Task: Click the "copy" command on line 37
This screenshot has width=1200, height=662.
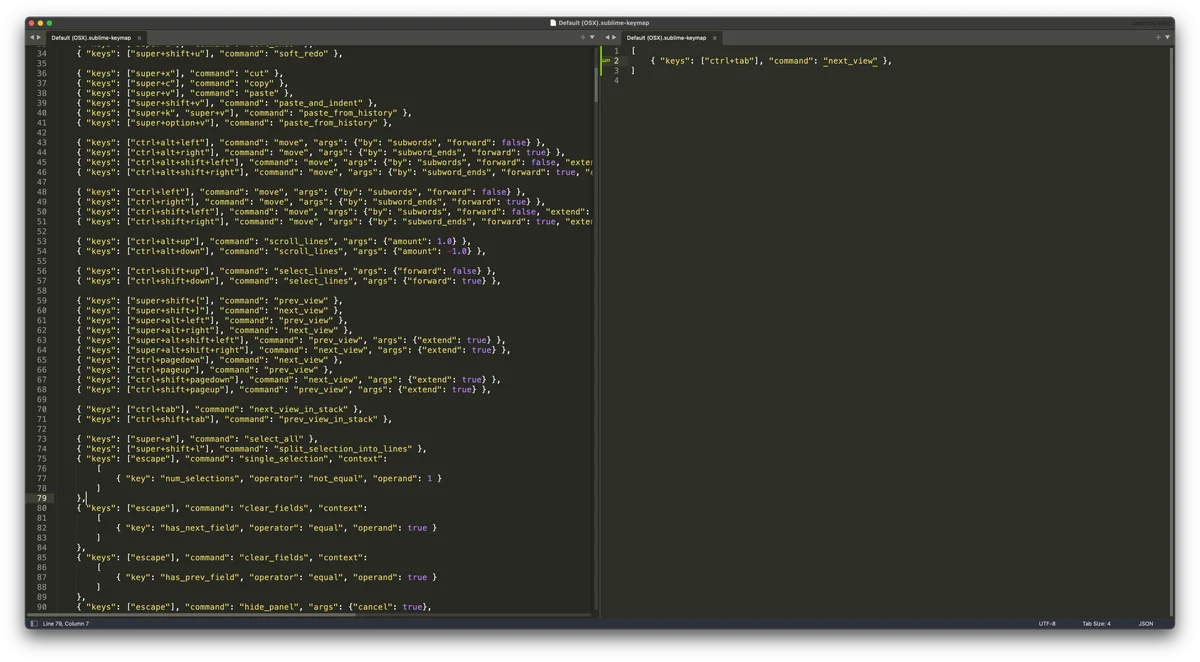Action: tap(259, 83)
